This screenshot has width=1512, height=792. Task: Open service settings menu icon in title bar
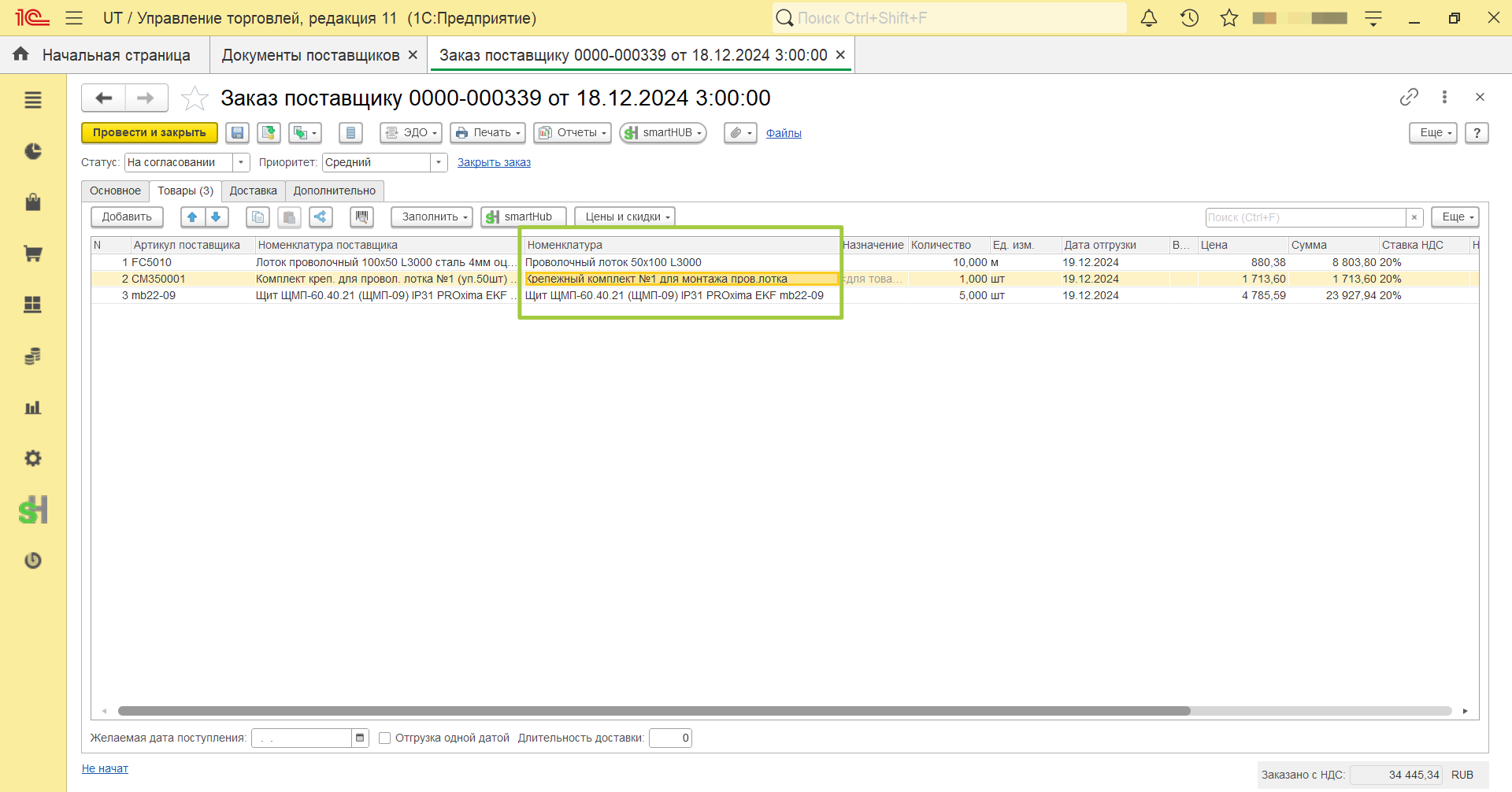click(1373, 17)
